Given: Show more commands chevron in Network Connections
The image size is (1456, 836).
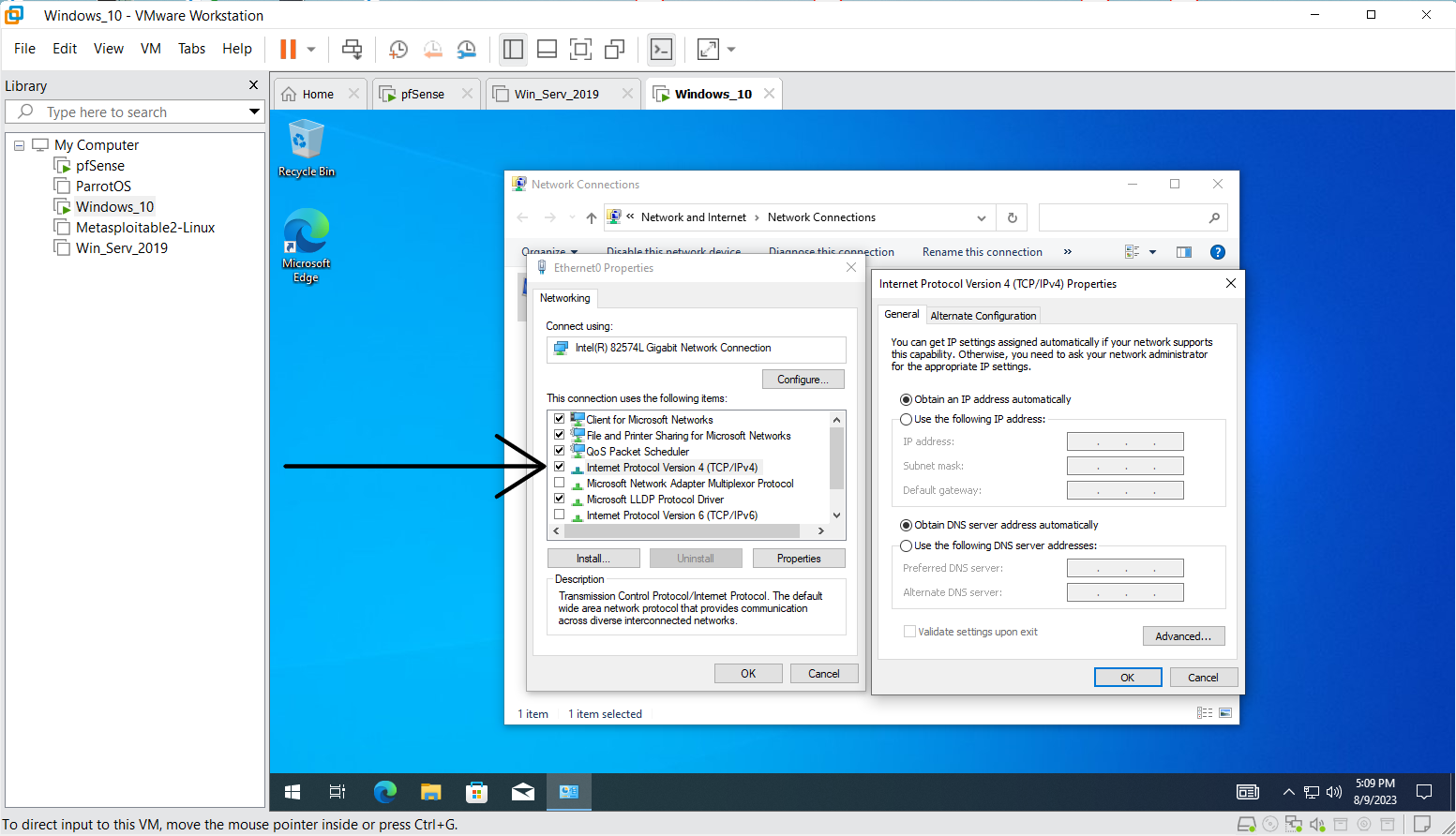Looking at the screenshot, I should [x=1067, y=252].
